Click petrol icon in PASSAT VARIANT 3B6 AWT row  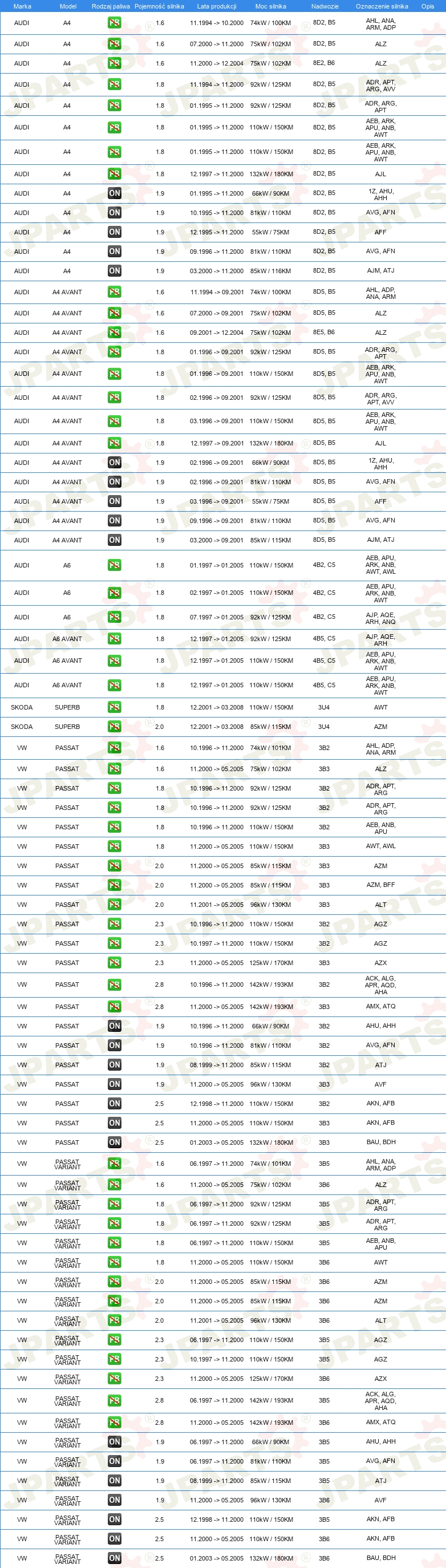pyautogui.click(x=115, y=1262)
